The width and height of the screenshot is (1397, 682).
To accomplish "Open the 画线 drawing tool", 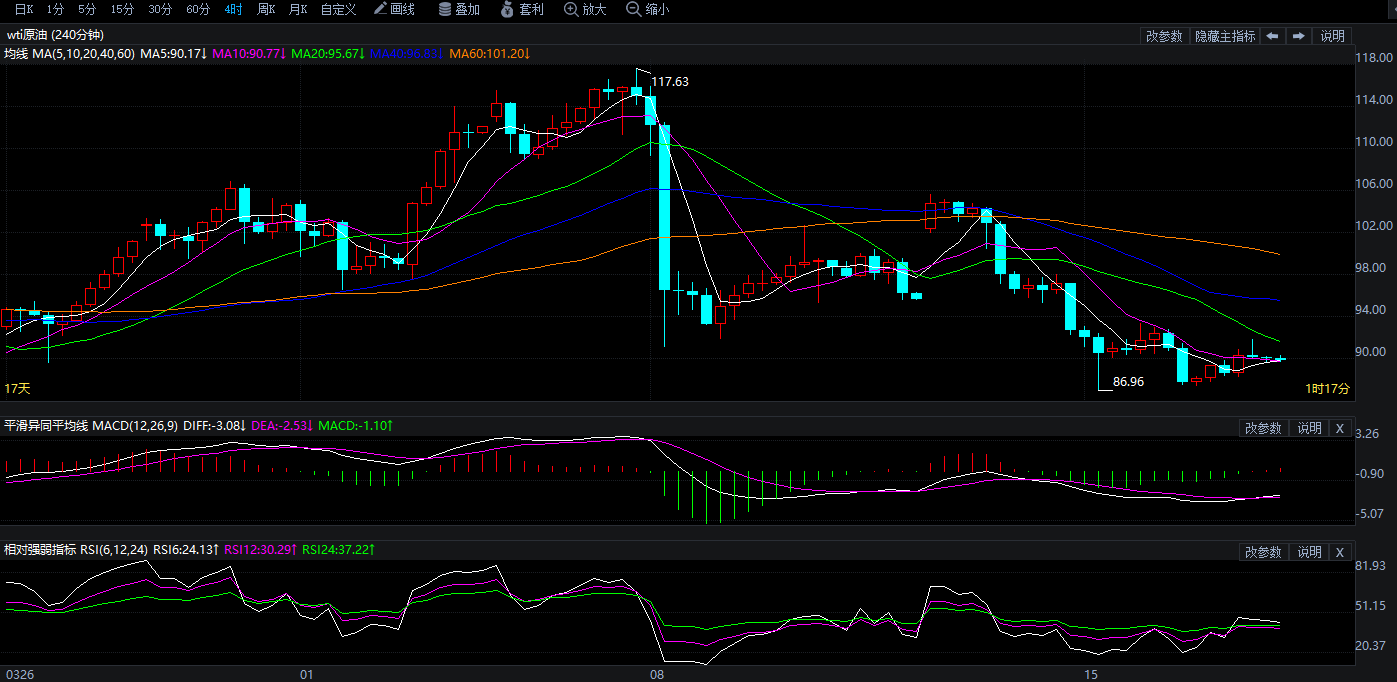I will tap(394, 9).
